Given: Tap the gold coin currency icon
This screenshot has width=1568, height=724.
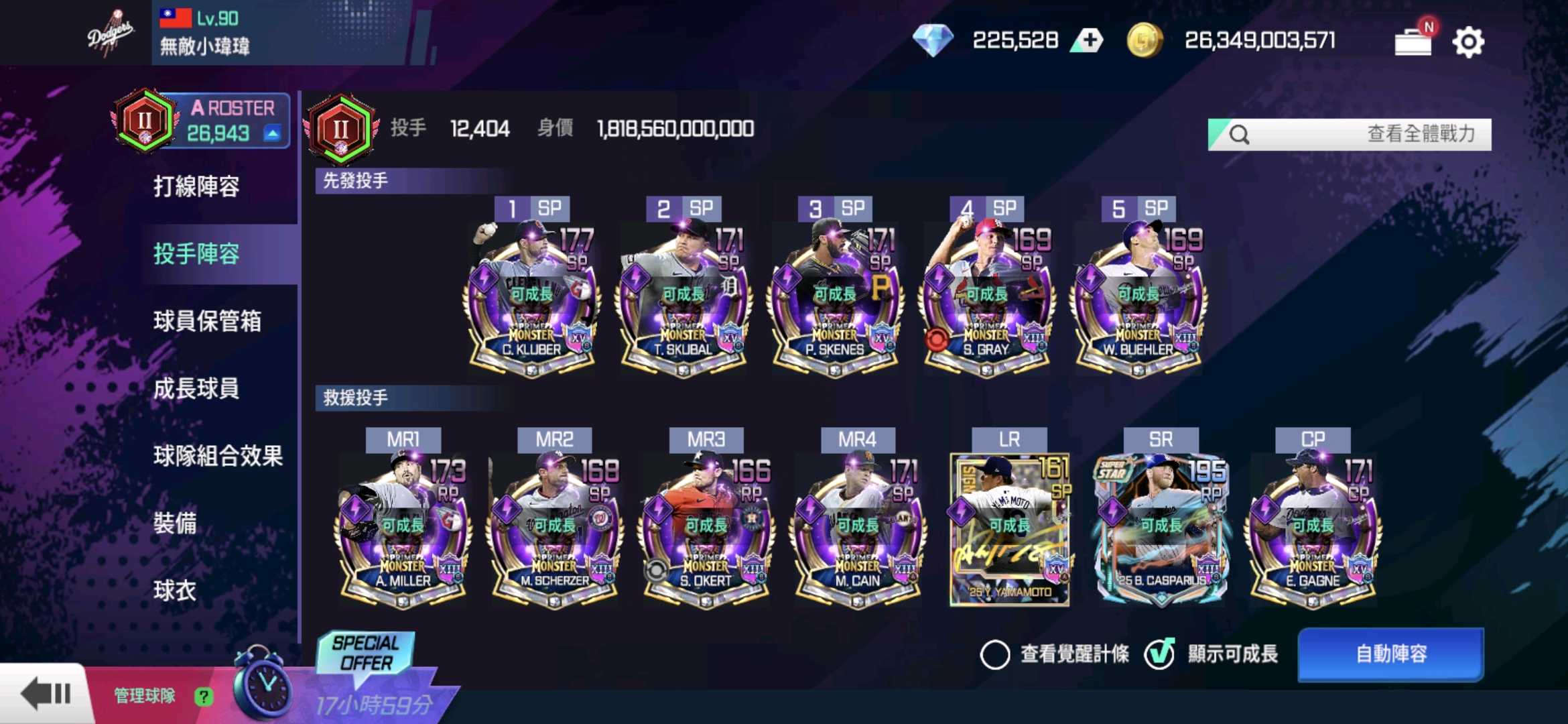Looking at the screenshot, I should [x=1144, y=40].
